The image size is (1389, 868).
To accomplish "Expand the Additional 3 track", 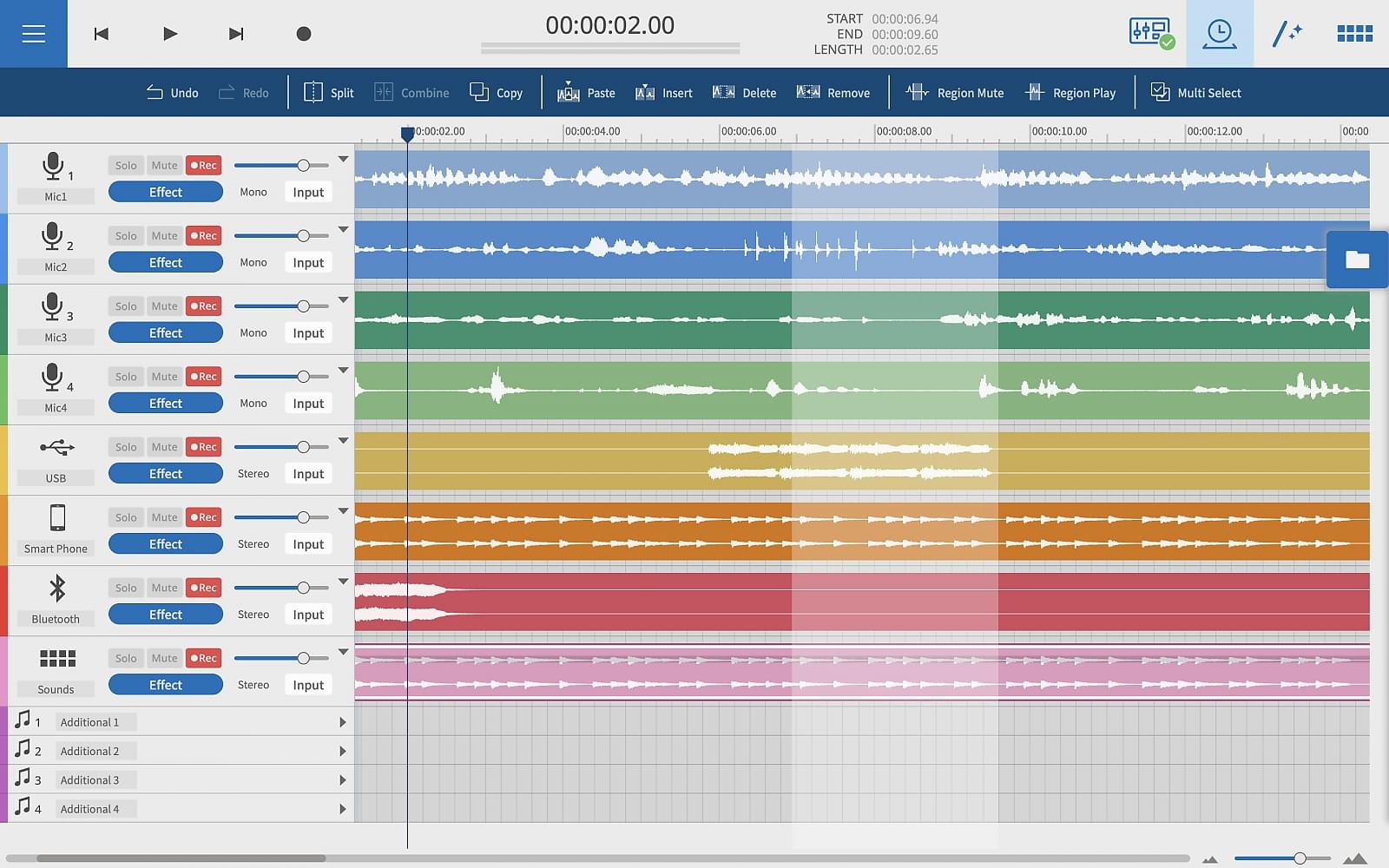I will pos(343,780).
